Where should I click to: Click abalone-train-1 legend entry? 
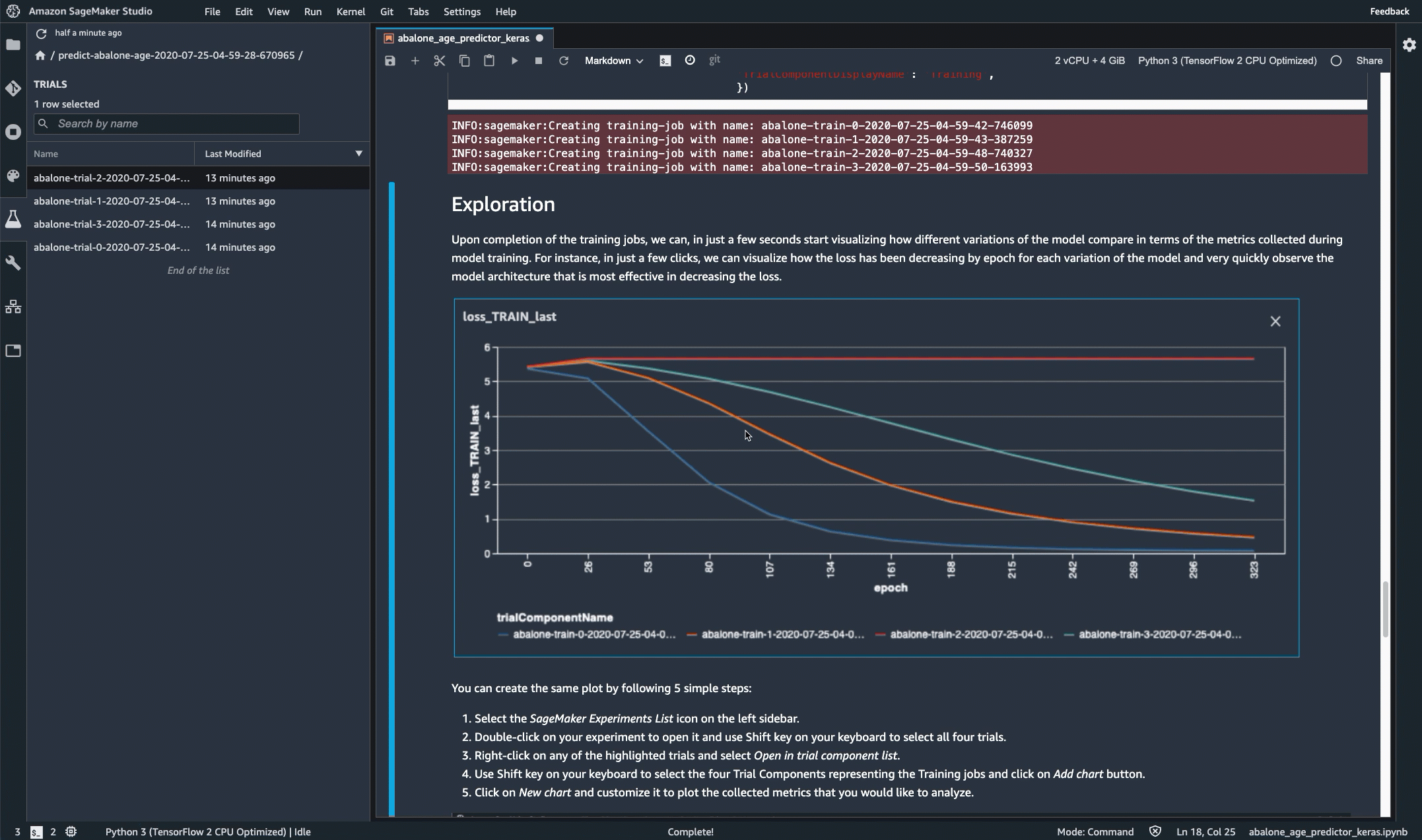tap(775, 635)
